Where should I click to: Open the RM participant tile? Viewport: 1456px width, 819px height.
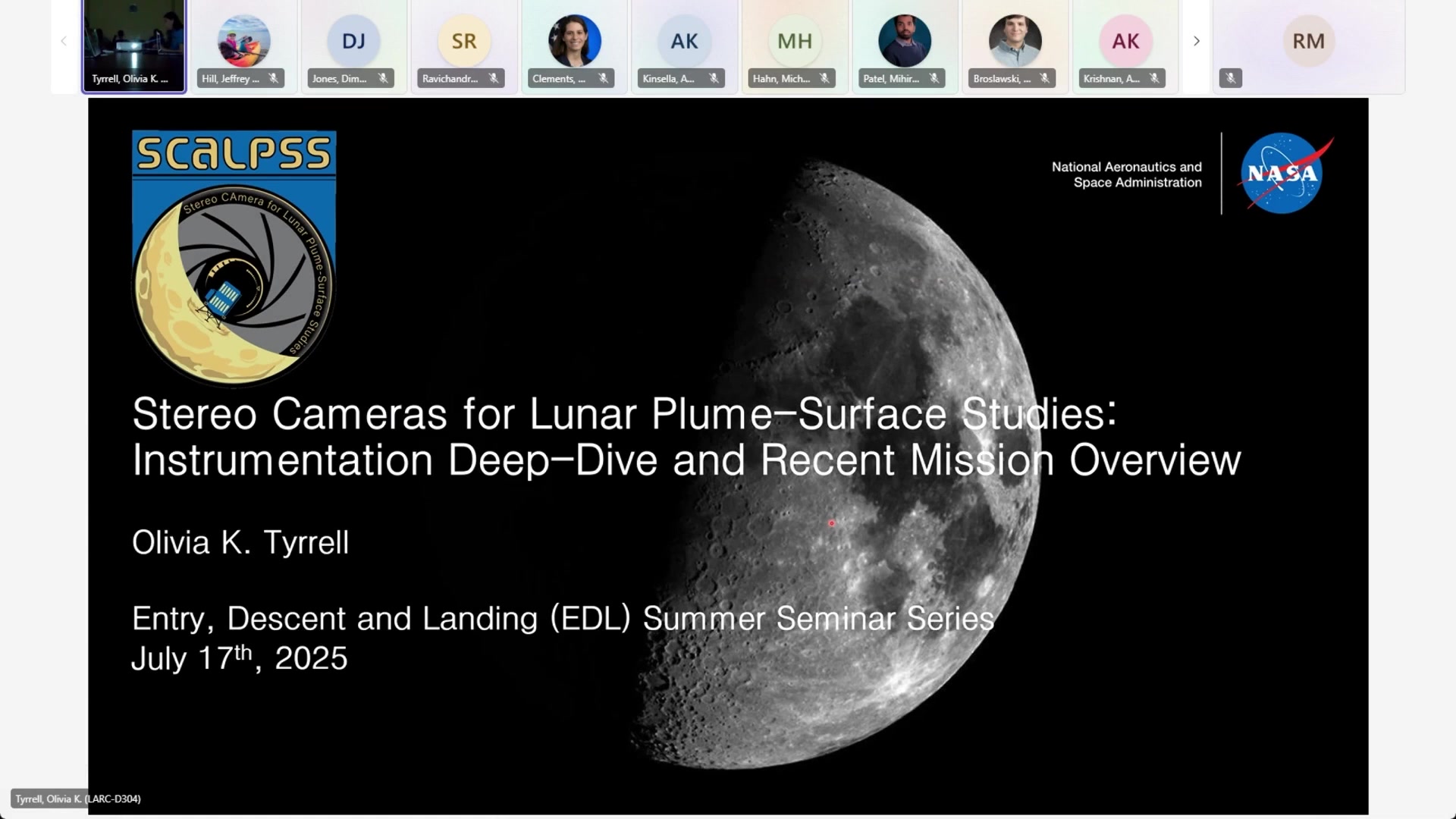pos(1308,41)
